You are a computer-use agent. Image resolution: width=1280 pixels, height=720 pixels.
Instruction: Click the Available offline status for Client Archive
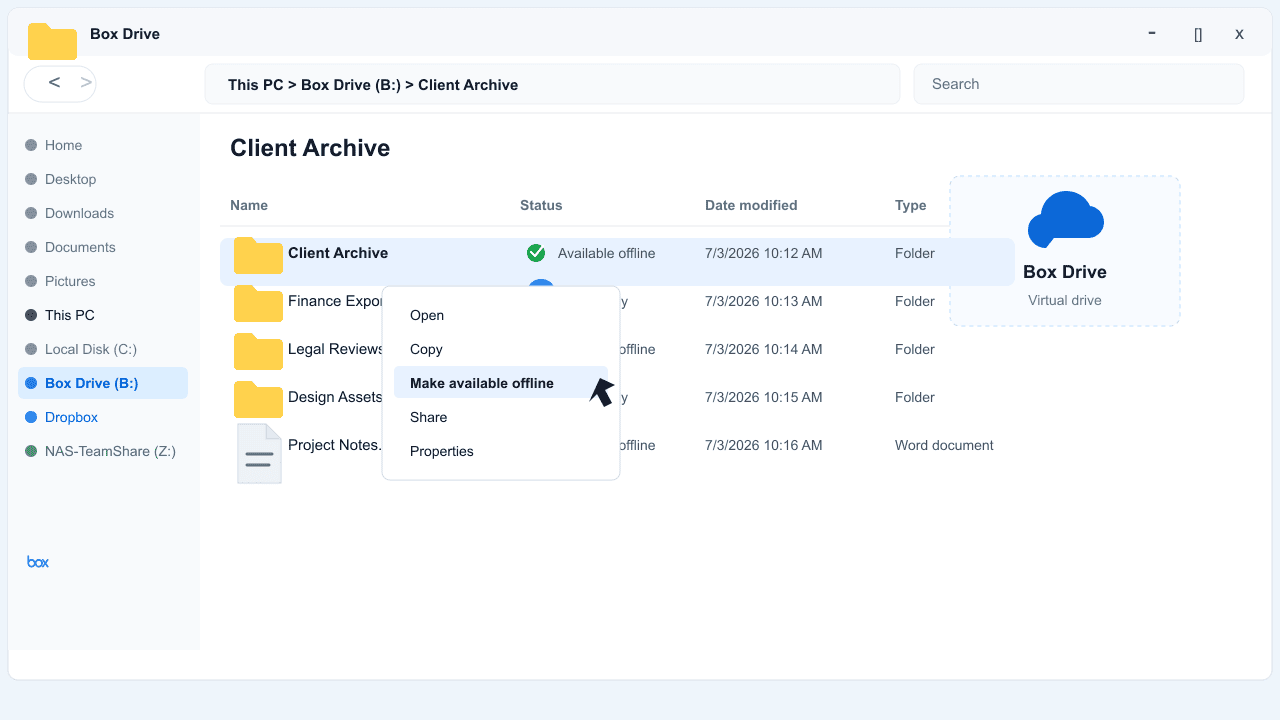click(607, 253)
